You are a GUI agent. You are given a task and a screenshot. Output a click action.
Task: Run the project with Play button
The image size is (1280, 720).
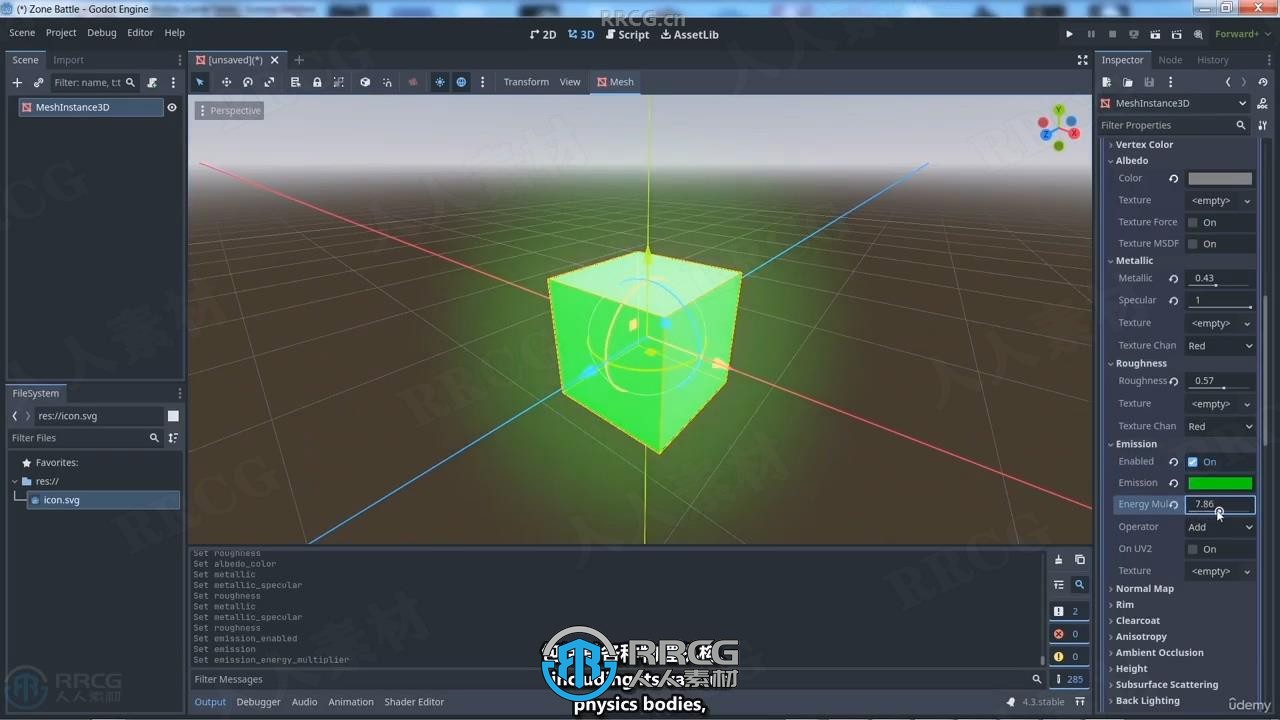(x=1069, y=34)
